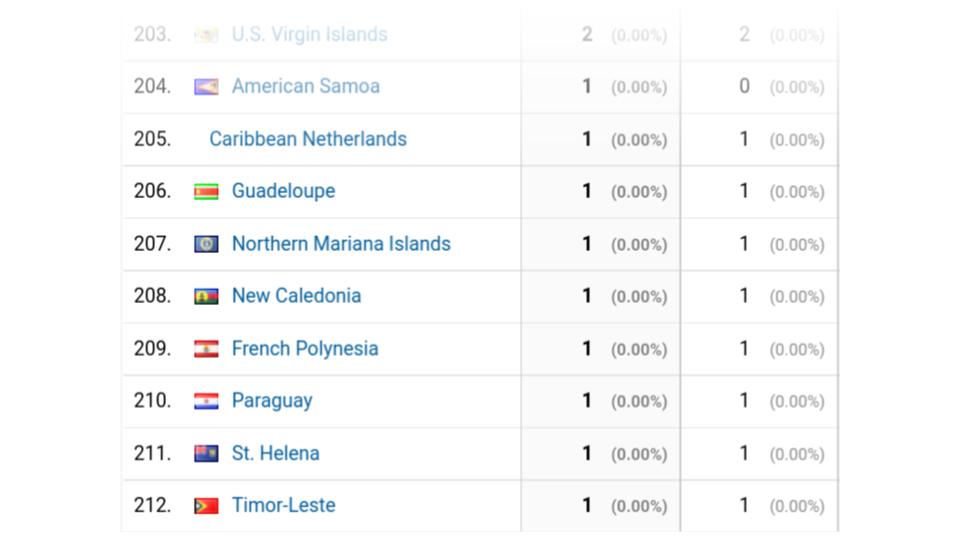Image resolution: width=960 pixels, height=540 pixels.
Task: Click the St. Helena flag icon
Action: 206,454
